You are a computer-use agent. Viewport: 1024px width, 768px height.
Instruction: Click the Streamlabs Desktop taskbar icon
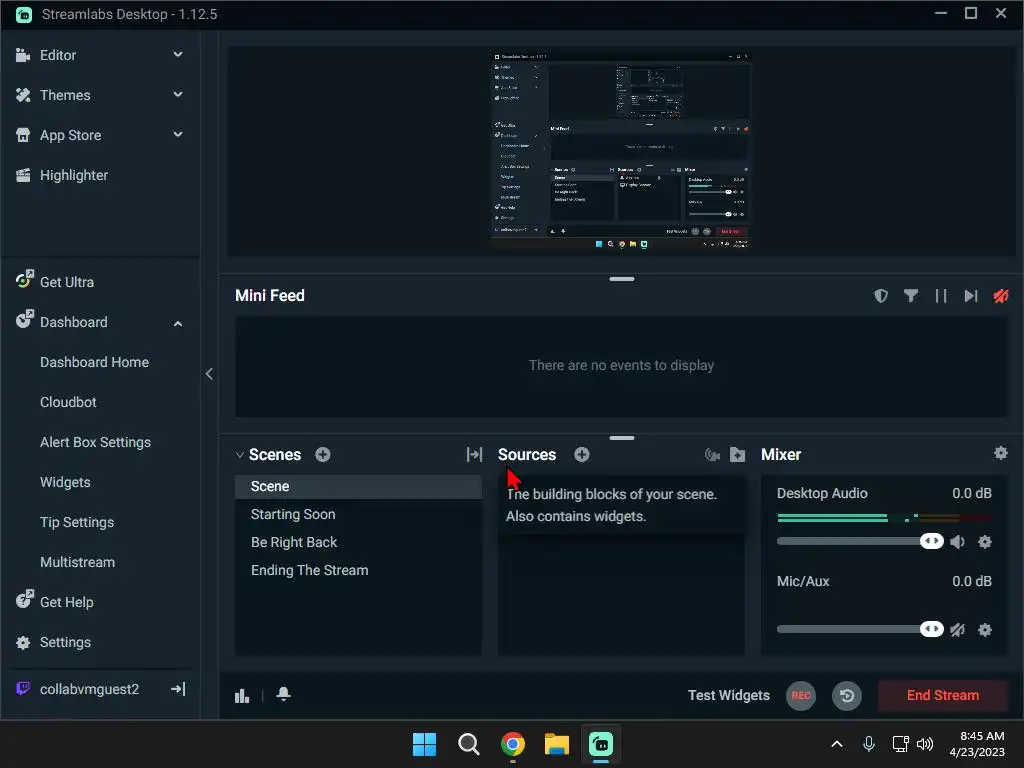click(x=601, y=744)
